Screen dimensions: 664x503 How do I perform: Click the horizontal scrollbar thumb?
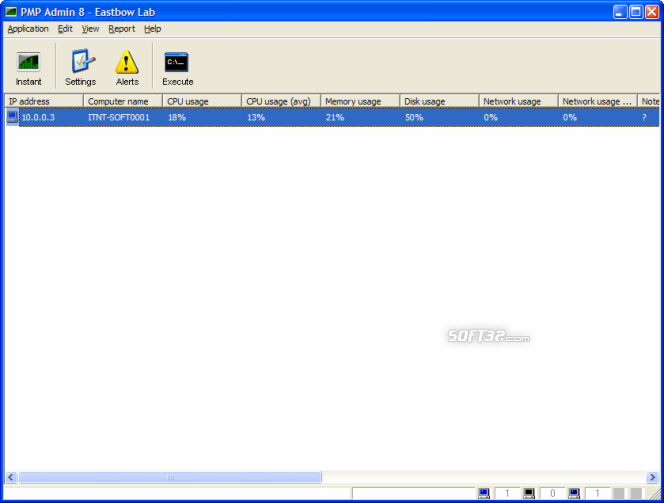coord(170,477)
